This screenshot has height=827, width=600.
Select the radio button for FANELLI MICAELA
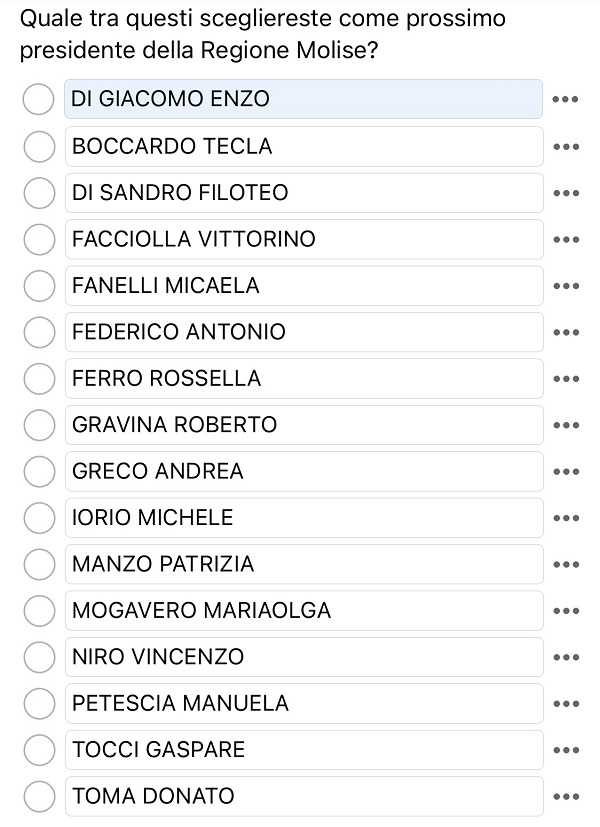click(39, 286)
